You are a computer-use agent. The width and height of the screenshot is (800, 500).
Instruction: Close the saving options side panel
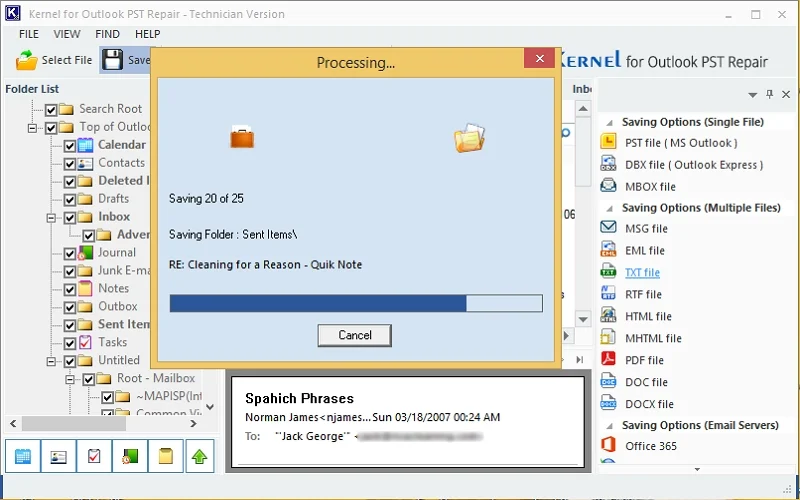[786, 94]
